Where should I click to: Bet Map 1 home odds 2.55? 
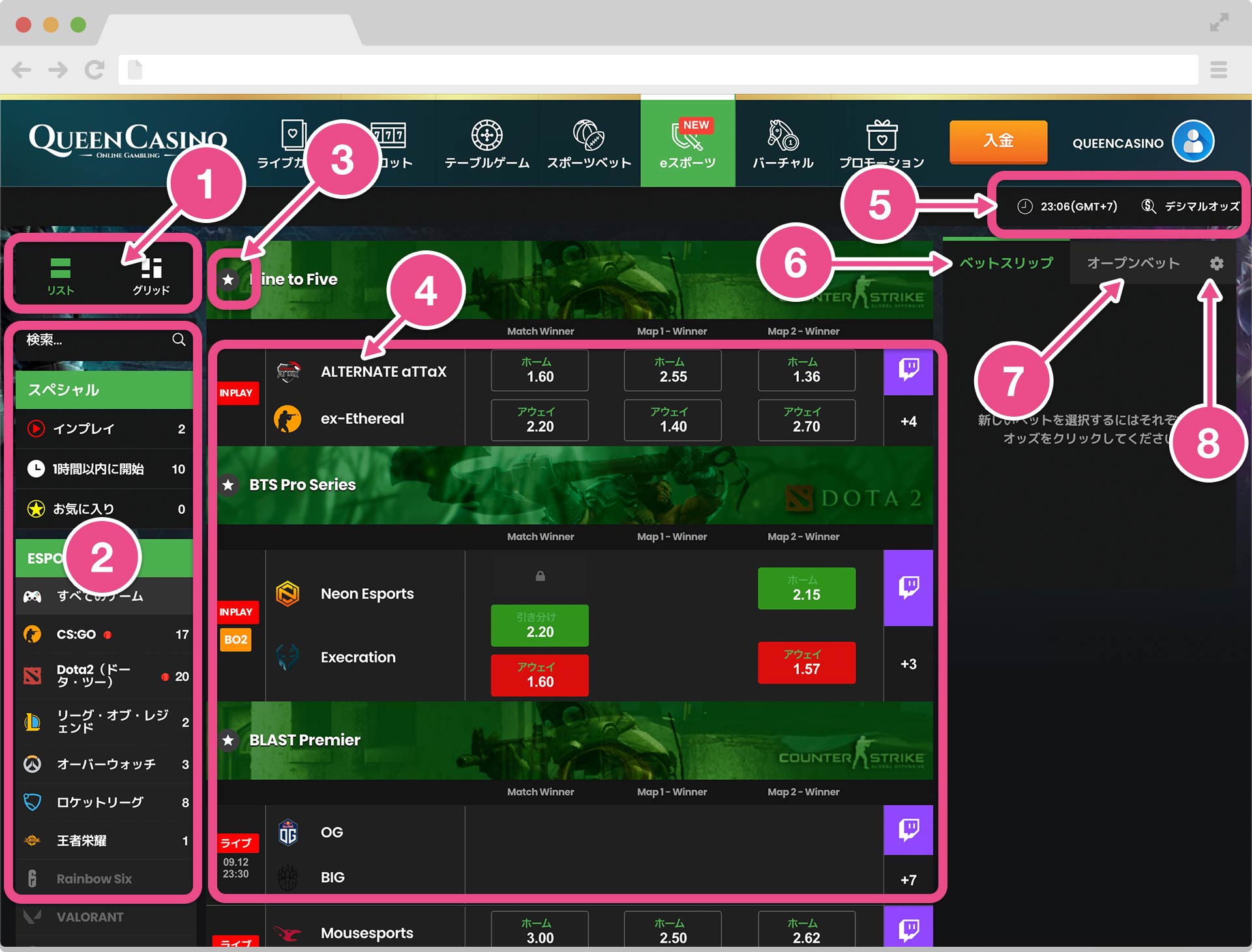pyautogui.click(x=673, y=370)
